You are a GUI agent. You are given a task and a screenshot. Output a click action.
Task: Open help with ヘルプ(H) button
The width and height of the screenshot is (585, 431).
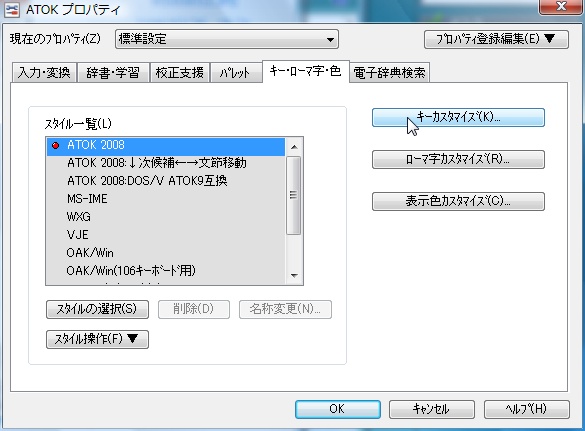click(527, 409)
